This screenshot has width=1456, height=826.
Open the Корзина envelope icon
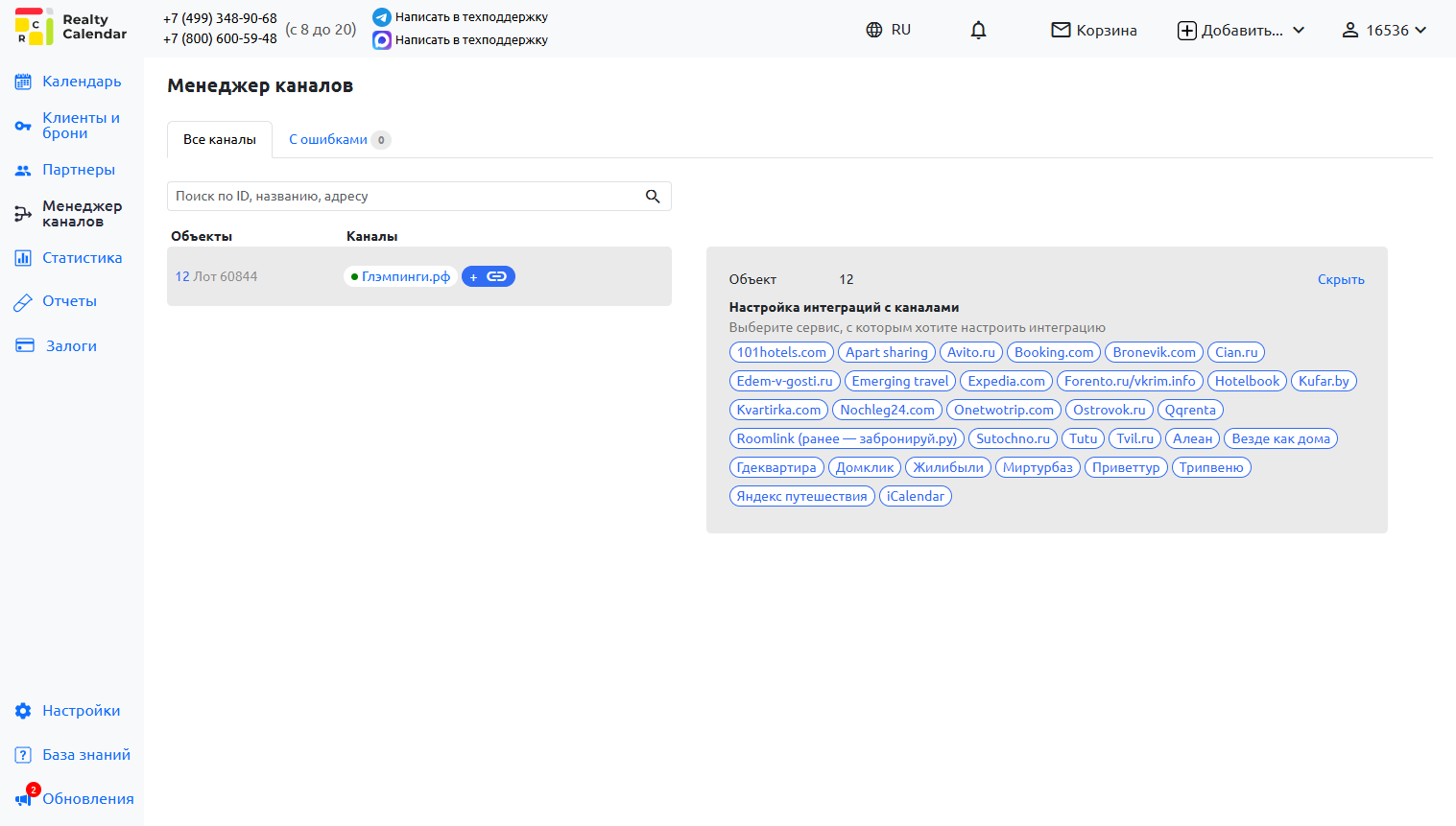point(1061,30)
